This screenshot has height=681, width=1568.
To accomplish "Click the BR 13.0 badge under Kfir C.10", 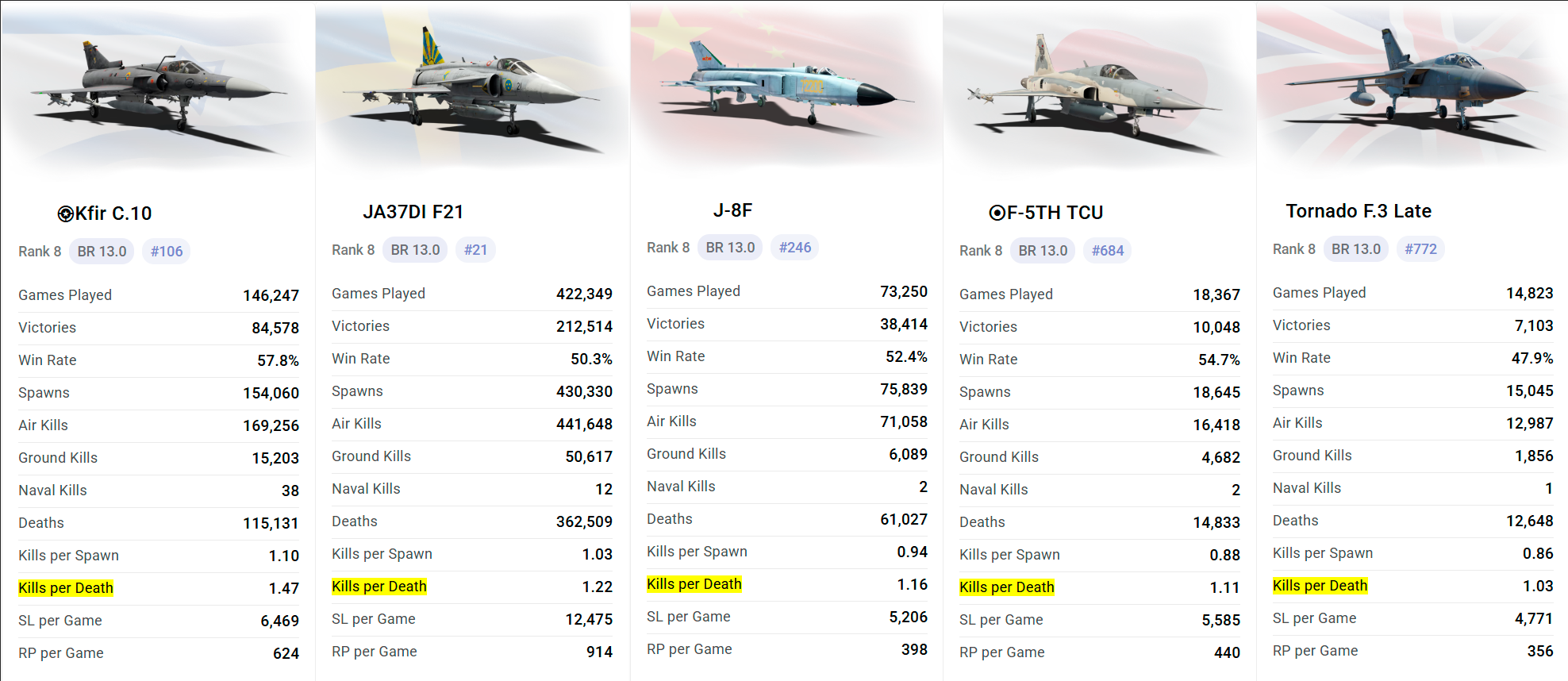I will [102, 252].
